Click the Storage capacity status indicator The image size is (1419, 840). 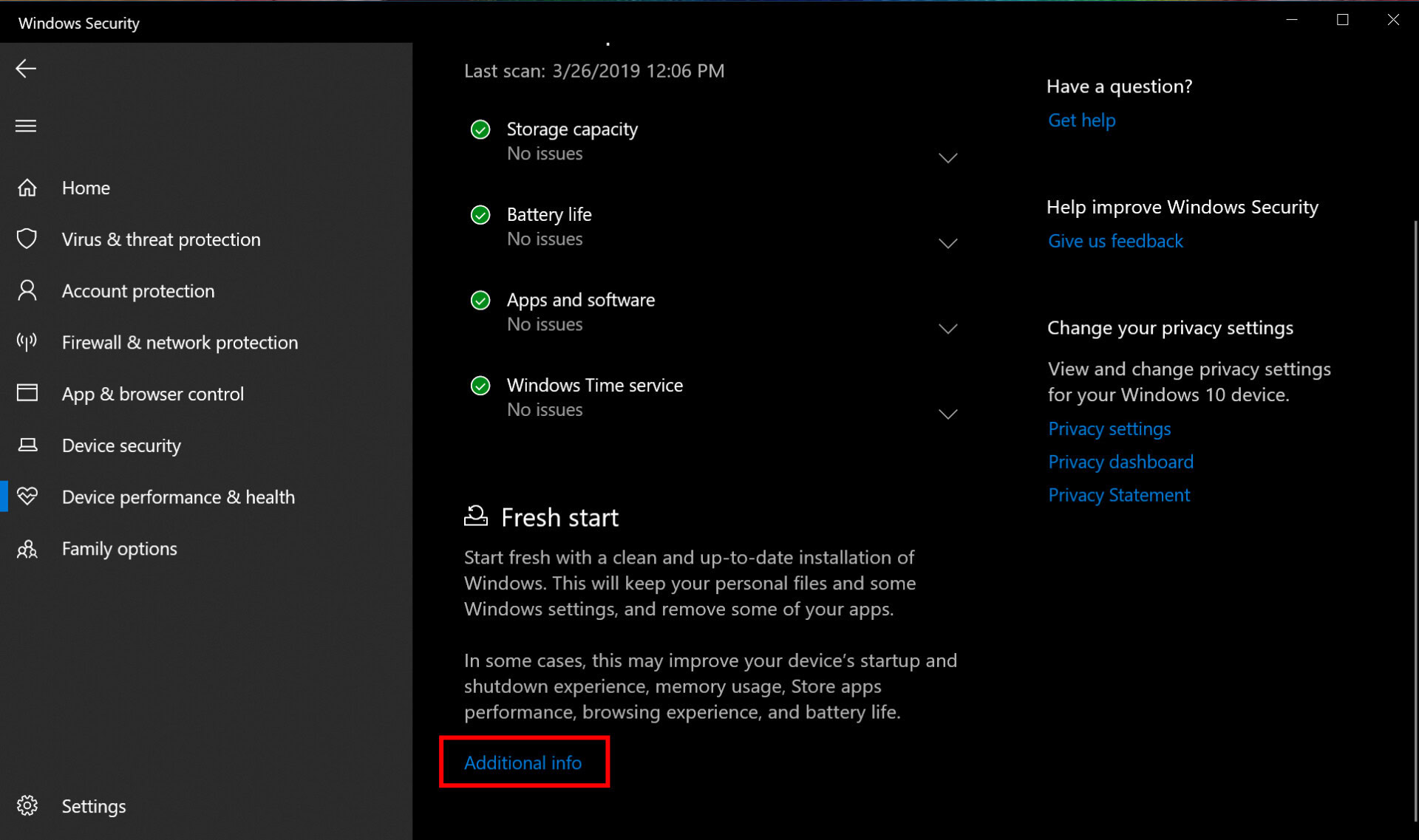(x=482, y=129)
